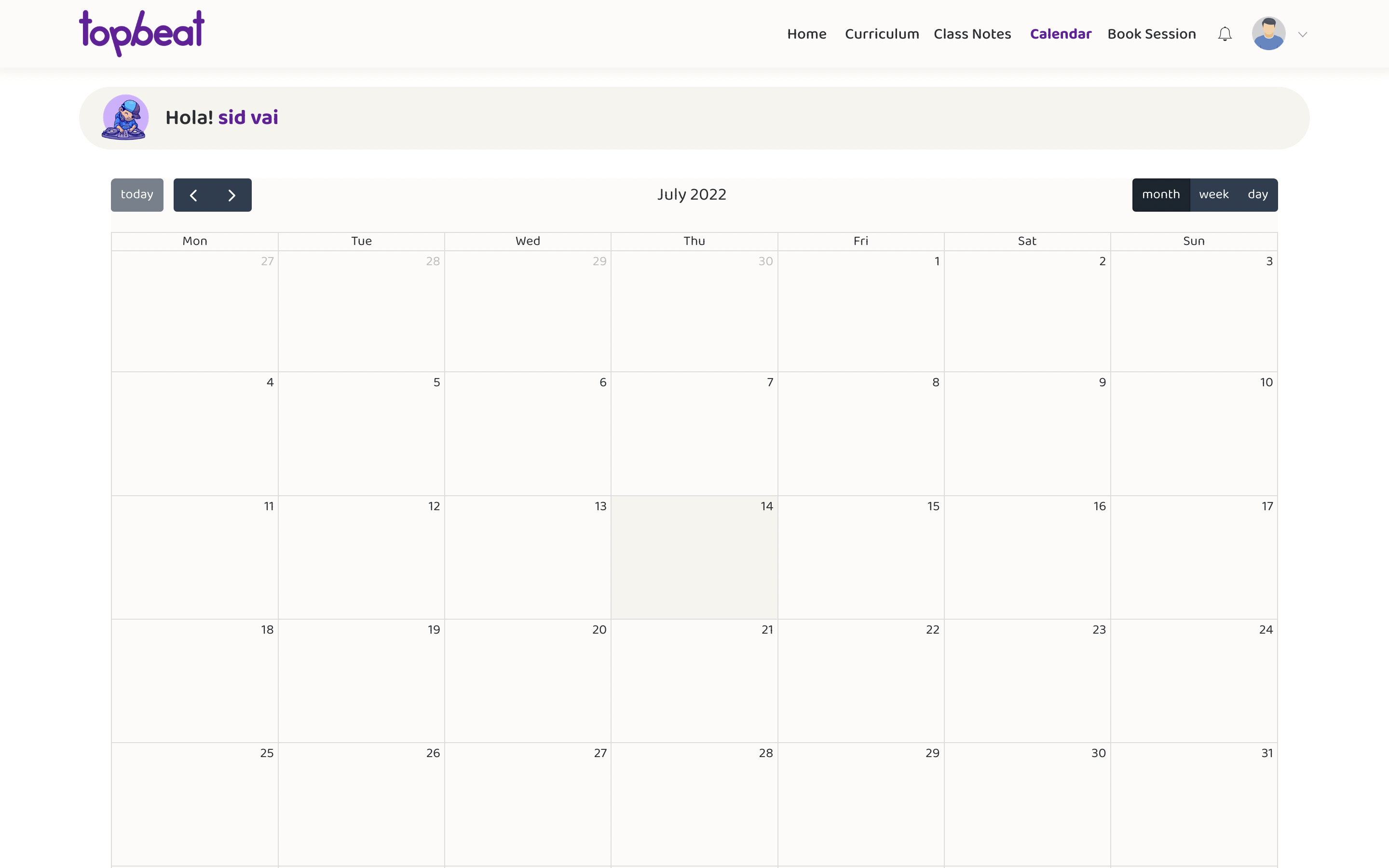Go to next month arrow
This screenshot has width=1389, height=868.
(x=232, y=195)
